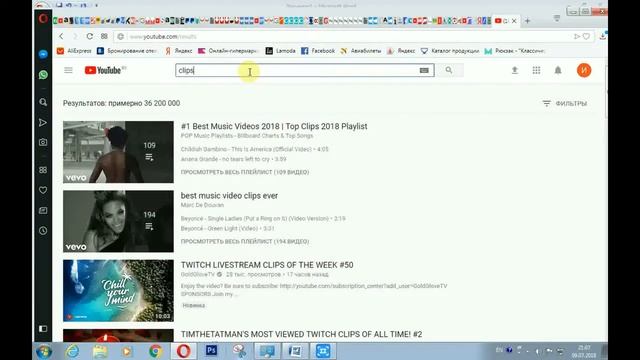Viewport: 640px width, 360px height.
Task: Open bookmarks heart icon in sidebar
Action: [x=43, y=190]
